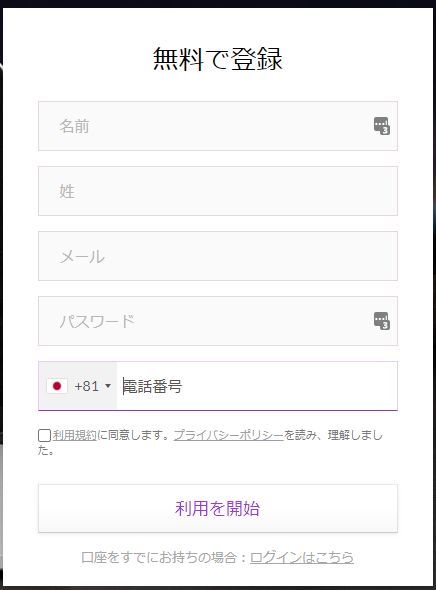Click into the メール field
Viewport: 436px width, 590px height.
(218, 256)
